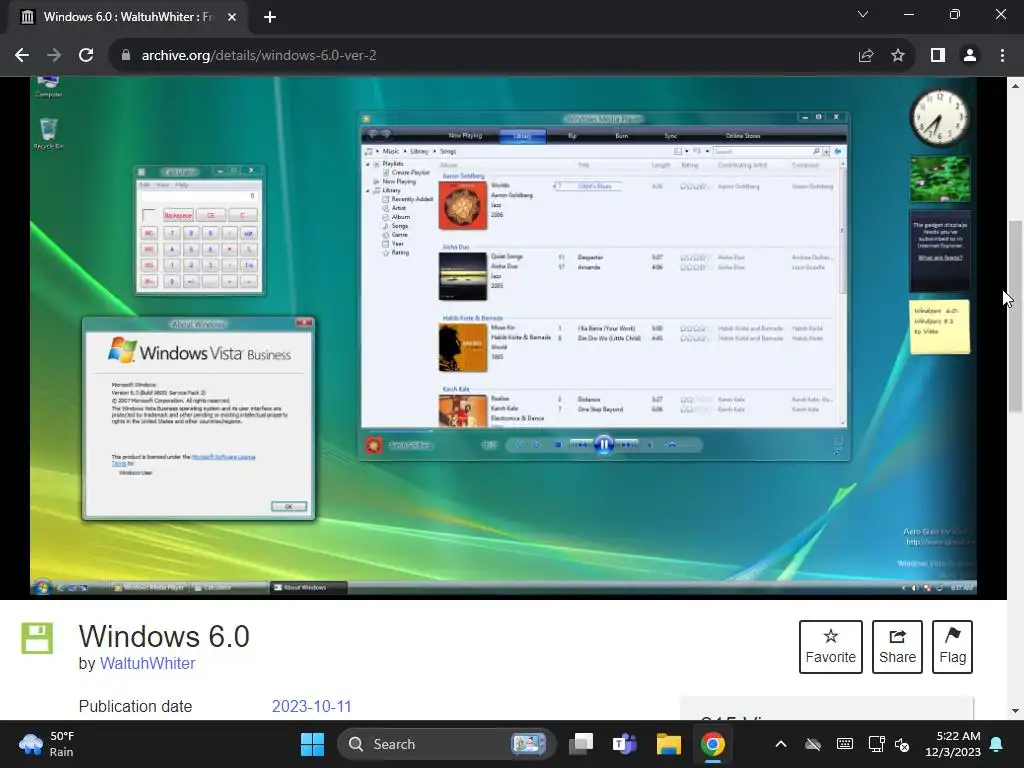Viewport: 1024px width, 768px height.
Task: Select Sync tab in Media Player
Action: click(x=671, y=136)
